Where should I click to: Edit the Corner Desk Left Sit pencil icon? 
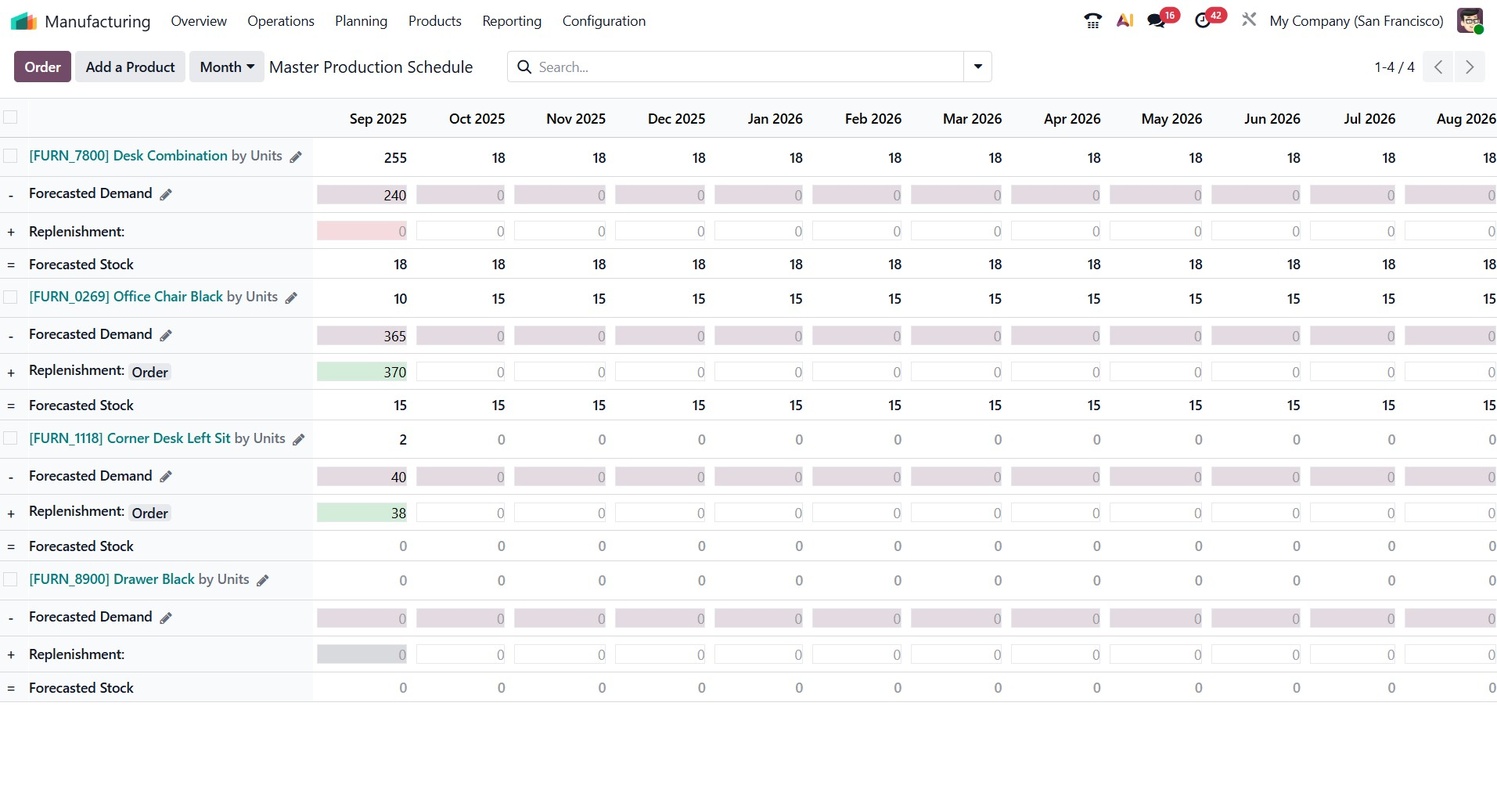[299, 439]
